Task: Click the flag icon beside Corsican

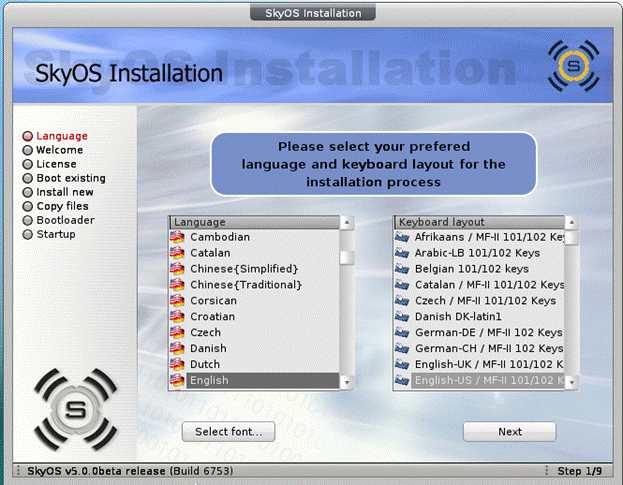Action: (x=177, y=301)
